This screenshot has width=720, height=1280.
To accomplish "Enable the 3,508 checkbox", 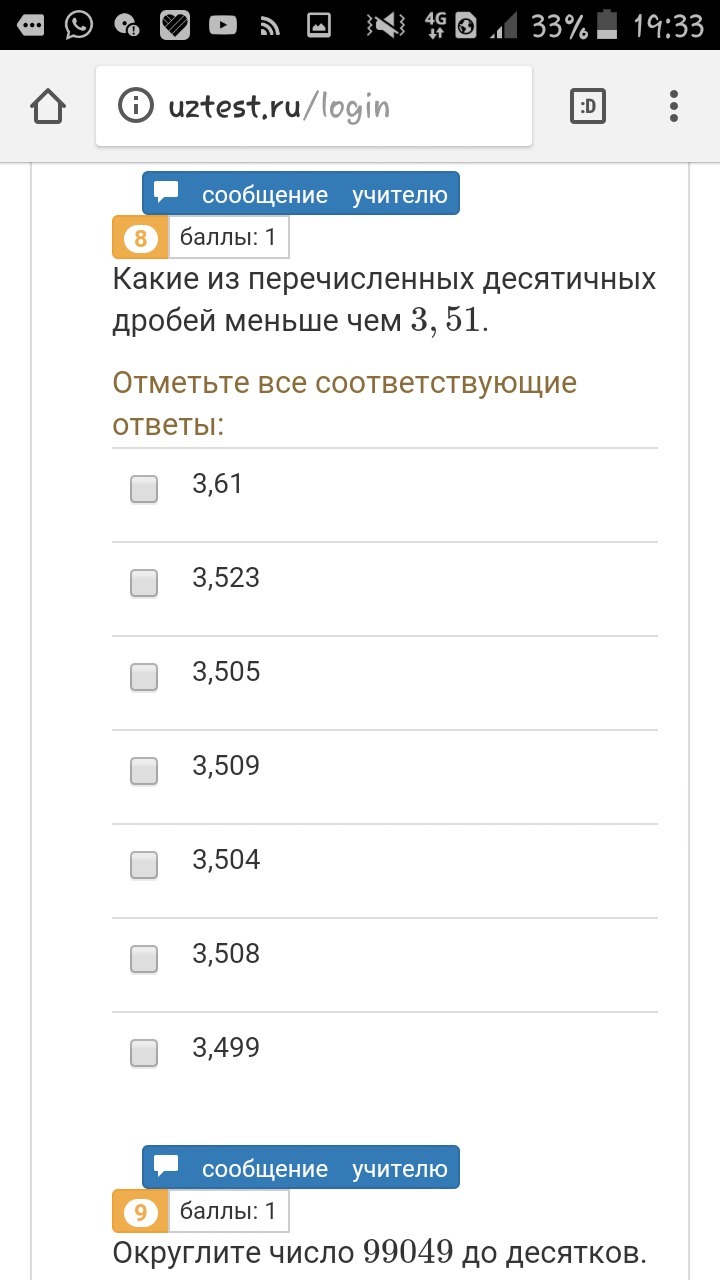I will [x=144, y=959].
